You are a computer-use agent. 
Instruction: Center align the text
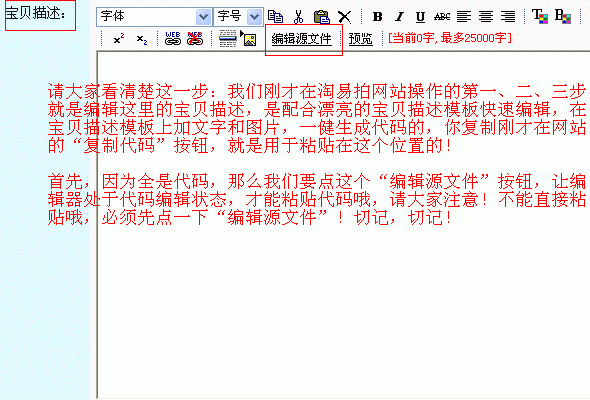click(486, 17)
